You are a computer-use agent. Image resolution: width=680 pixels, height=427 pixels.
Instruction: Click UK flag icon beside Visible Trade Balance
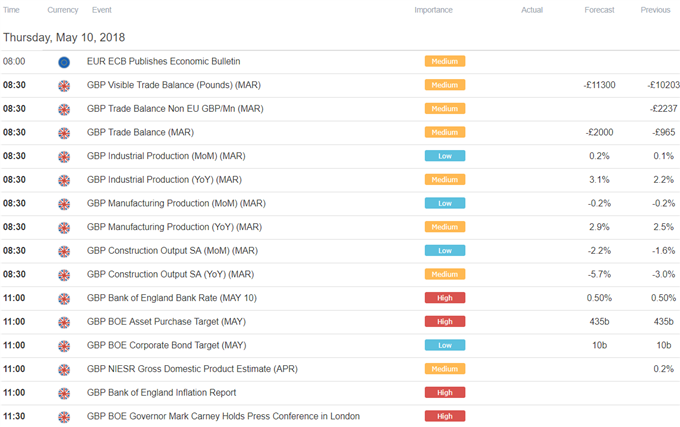pos(64,86)
